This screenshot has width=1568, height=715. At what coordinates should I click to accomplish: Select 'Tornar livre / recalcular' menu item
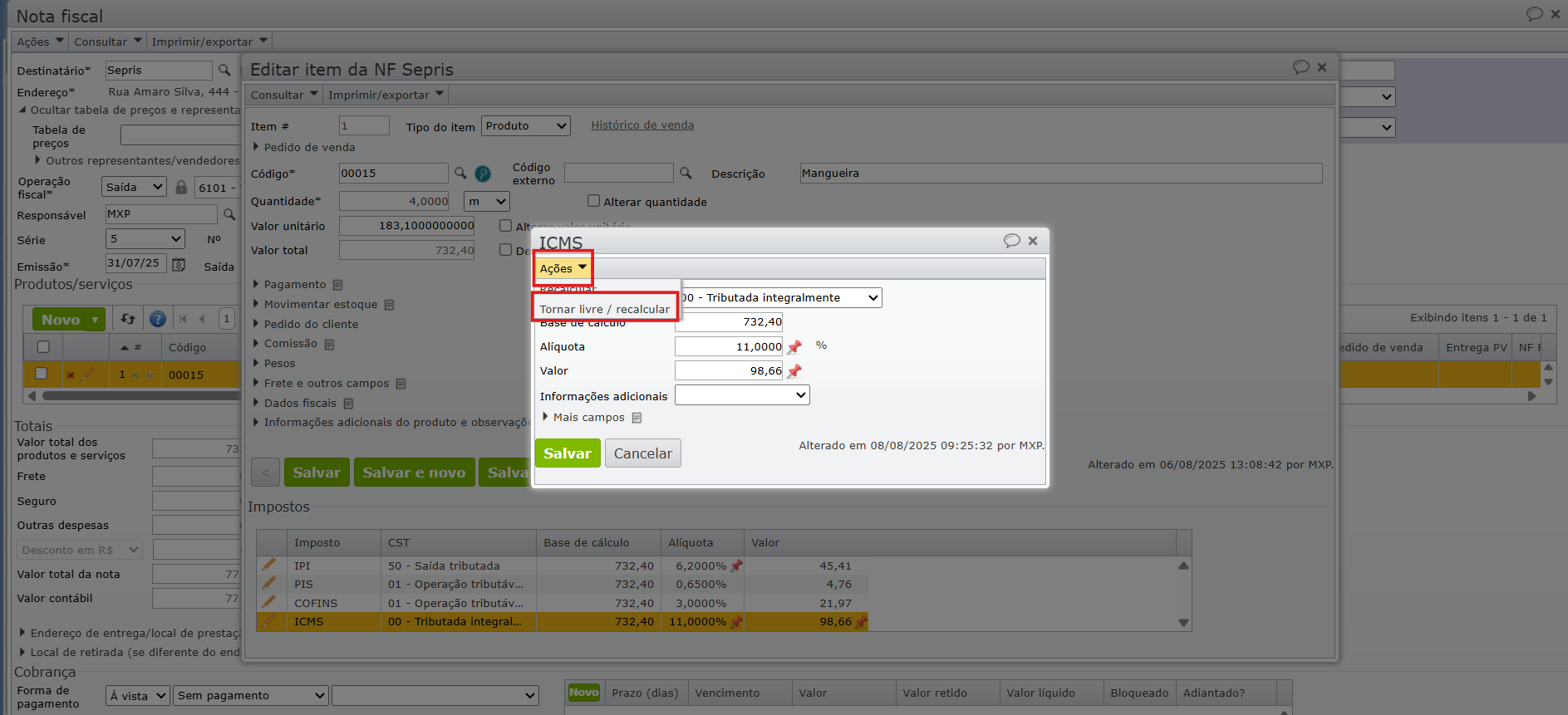[x=604, y=309]
